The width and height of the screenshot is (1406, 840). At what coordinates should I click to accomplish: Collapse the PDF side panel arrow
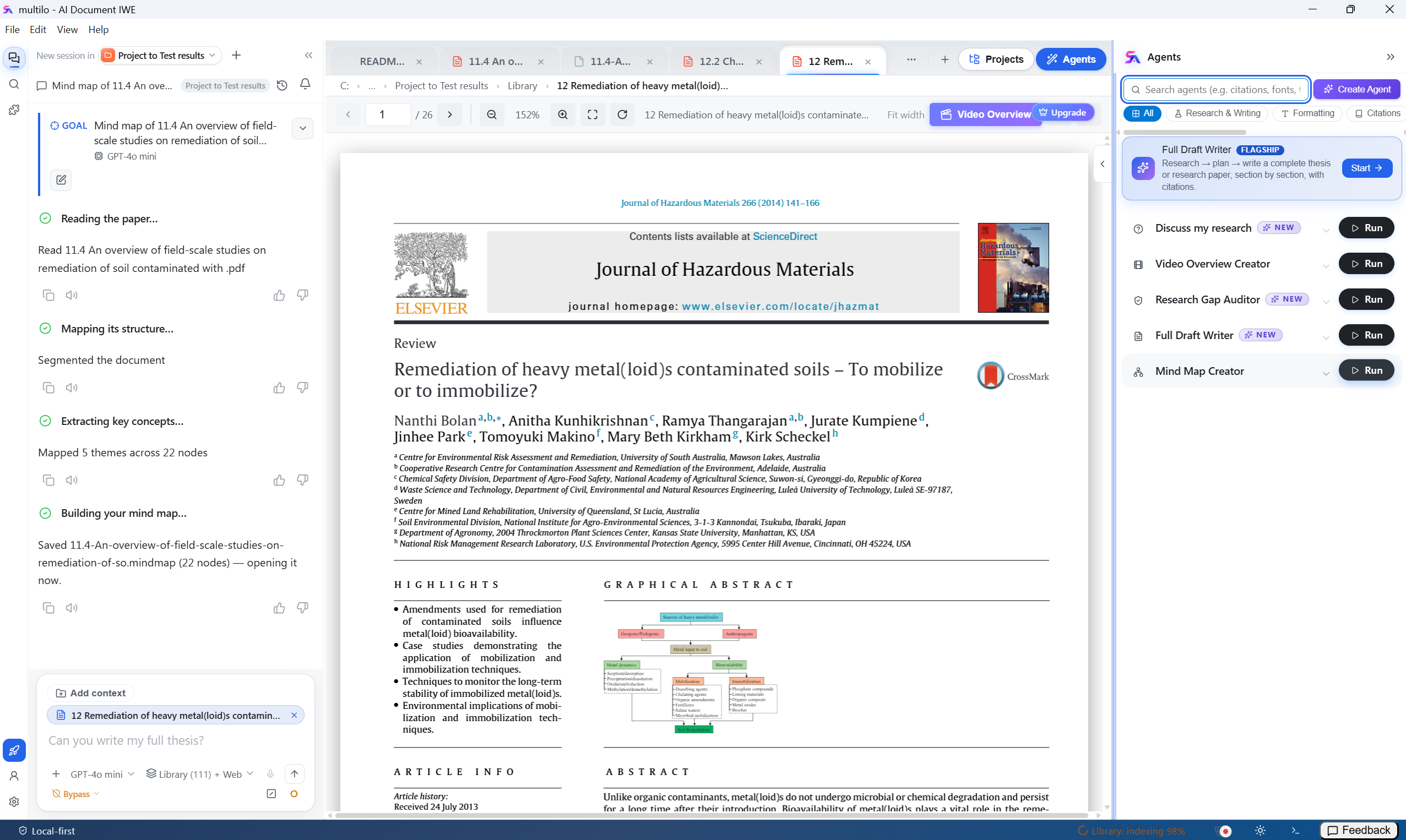point(1103,164)
